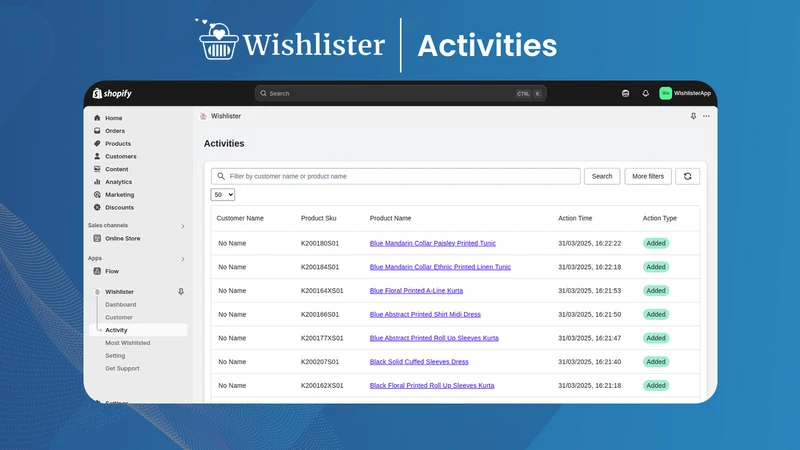Viewport: 800px width, 450px height.
Task: Click Added badge for 16:21:18 row
Action: pos(656,386)
